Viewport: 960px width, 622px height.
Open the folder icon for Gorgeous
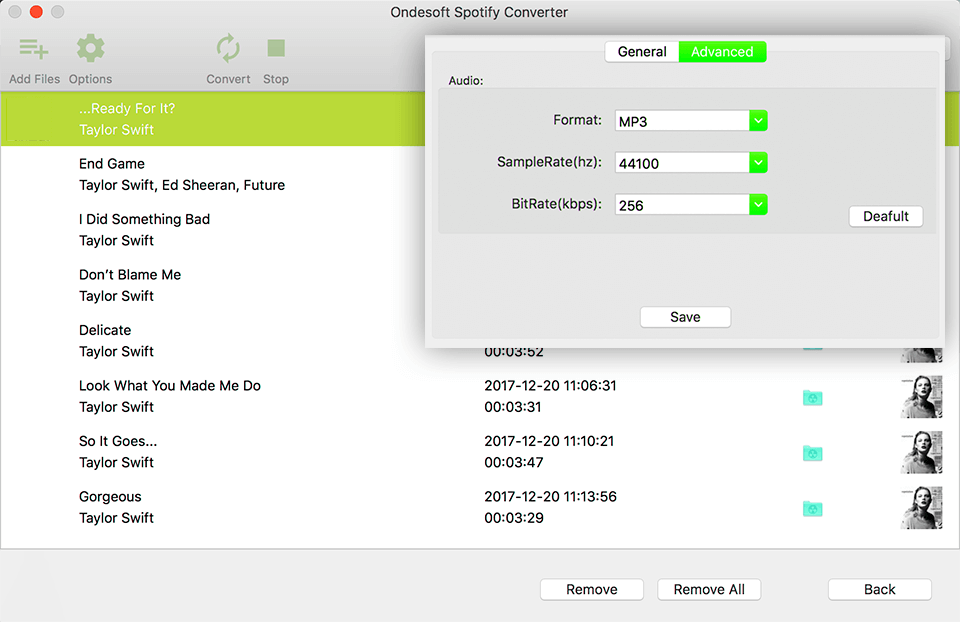coord(812,509)
